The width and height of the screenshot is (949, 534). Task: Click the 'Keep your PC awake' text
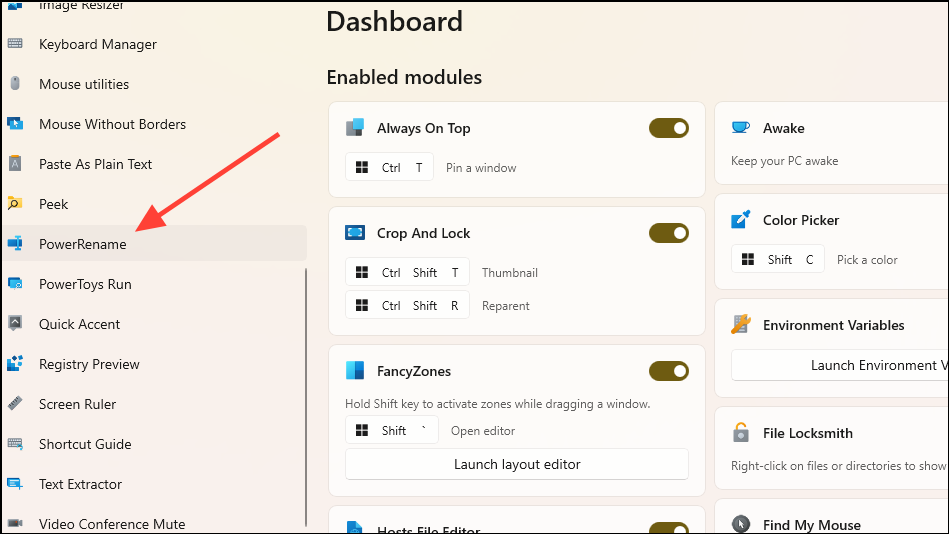(784, 160)
